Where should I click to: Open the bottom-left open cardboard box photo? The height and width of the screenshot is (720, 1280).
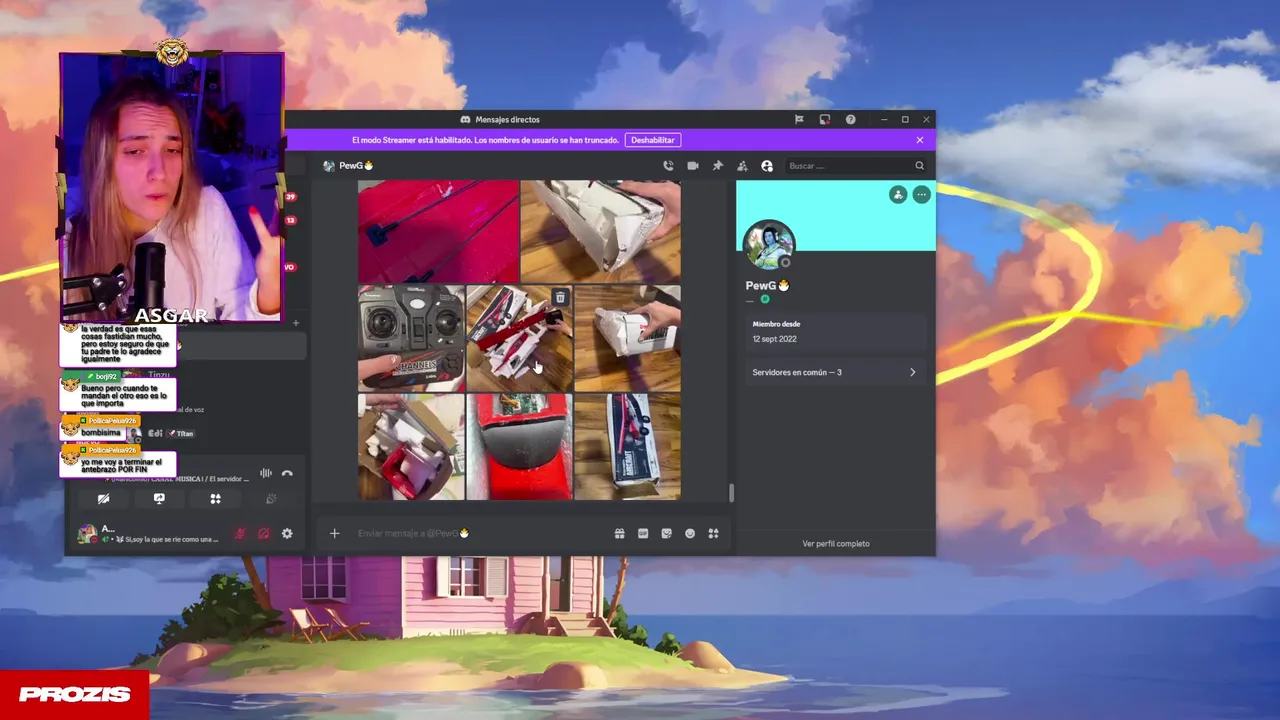click(x=411, y=446)
